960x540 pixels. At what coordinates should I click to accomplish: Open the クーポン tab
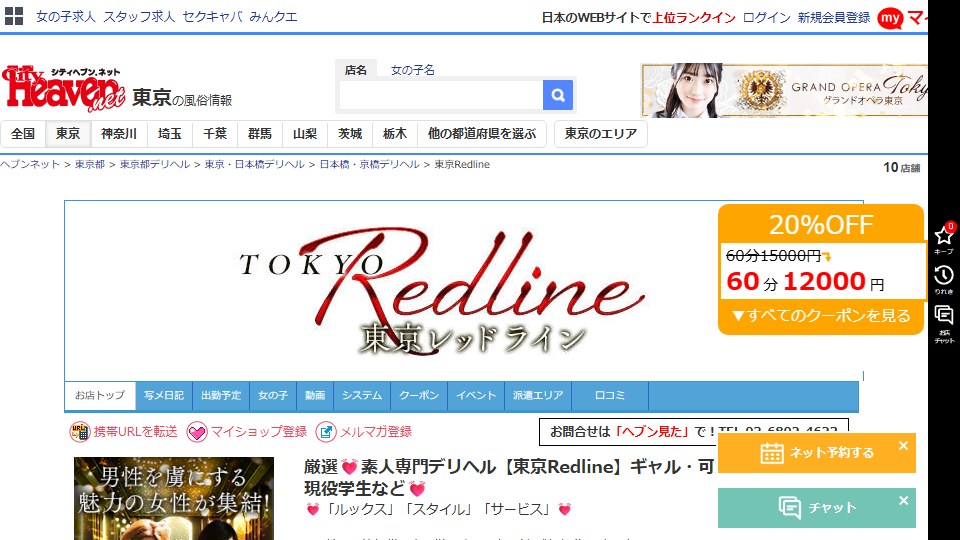tap(419, 396)
